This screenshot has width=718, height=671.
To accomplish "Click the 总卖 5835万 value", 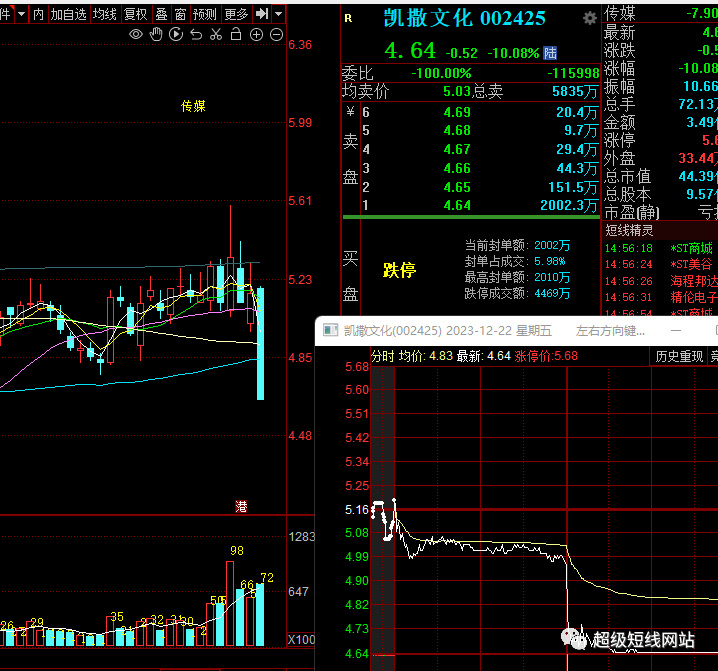I will click(575, 92).
